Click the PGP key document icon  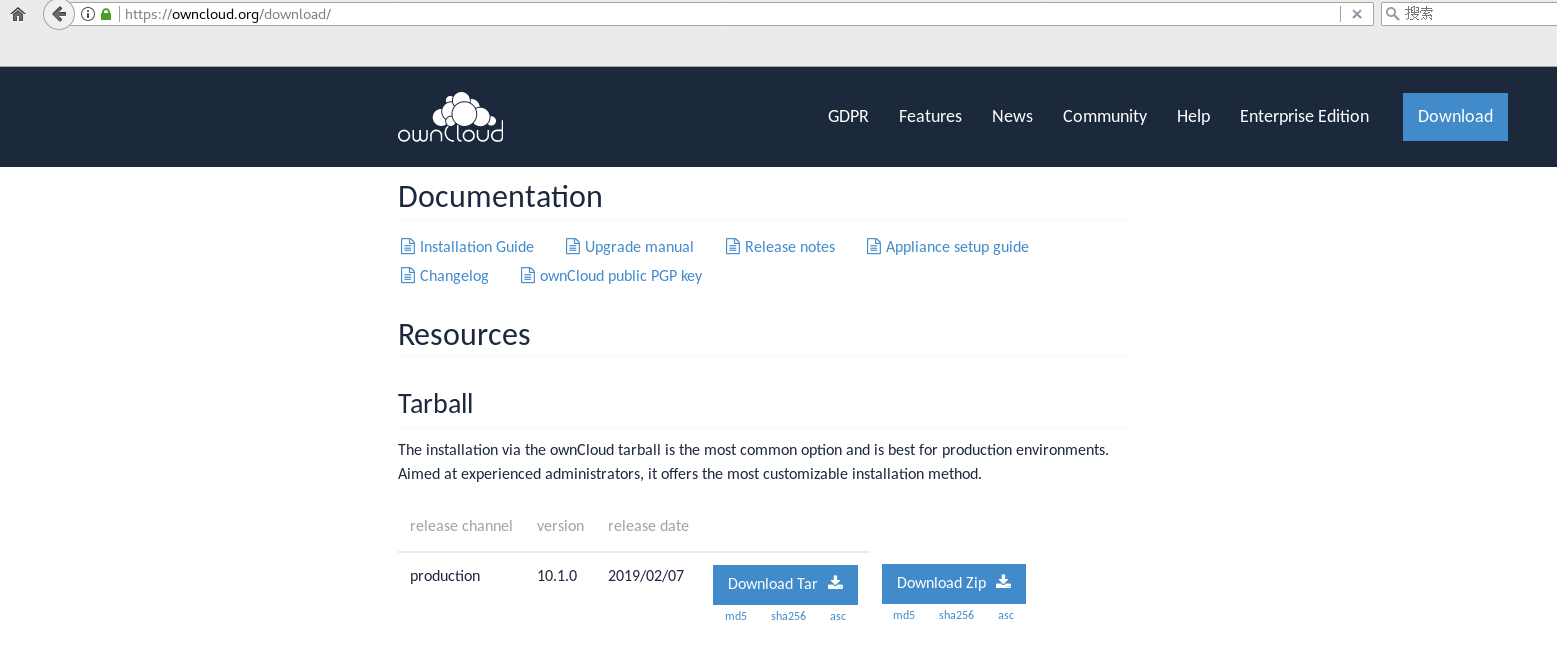tap(527, 276)
